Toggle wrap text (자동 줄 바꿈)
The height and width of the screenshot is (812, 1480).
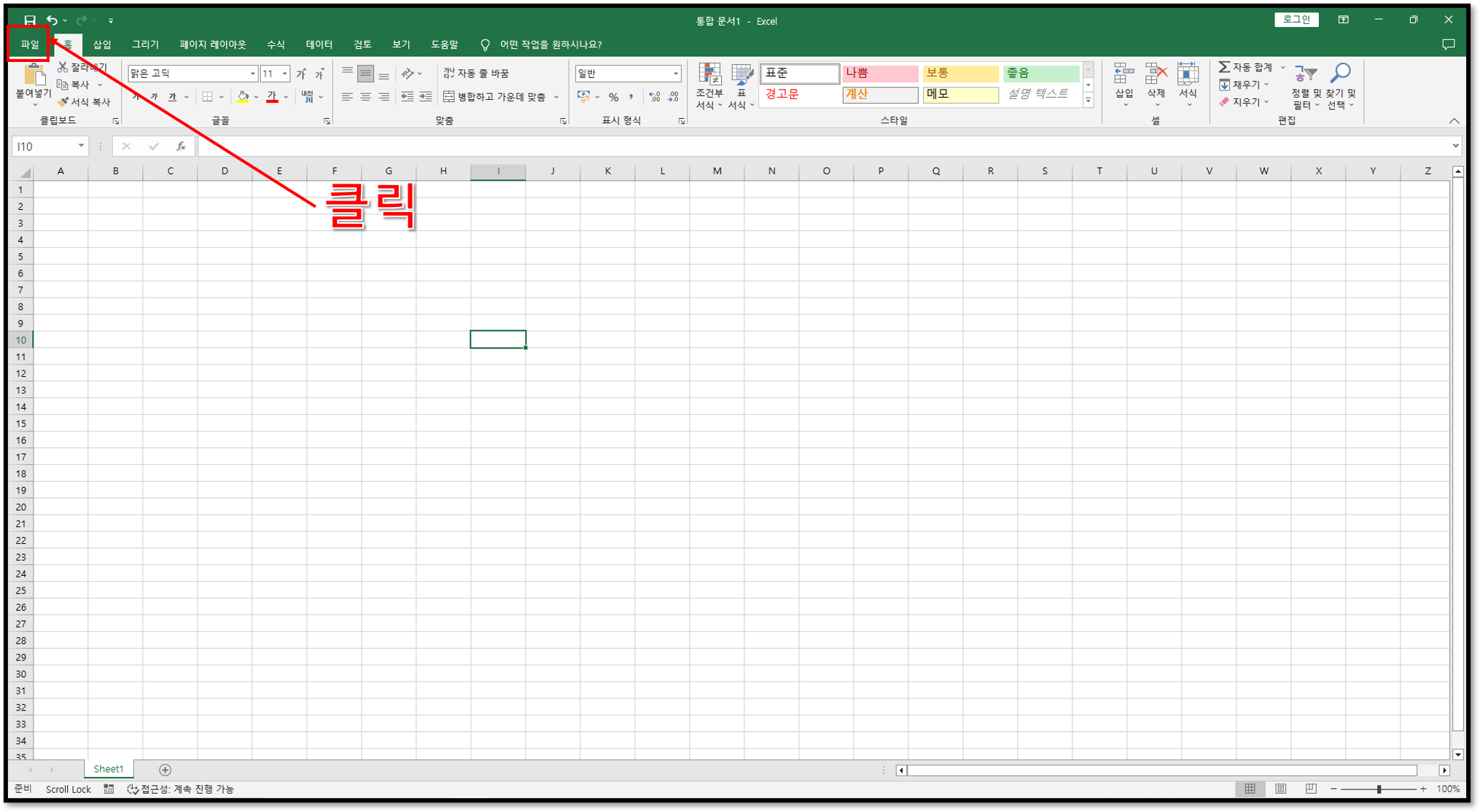pos(477,74)
